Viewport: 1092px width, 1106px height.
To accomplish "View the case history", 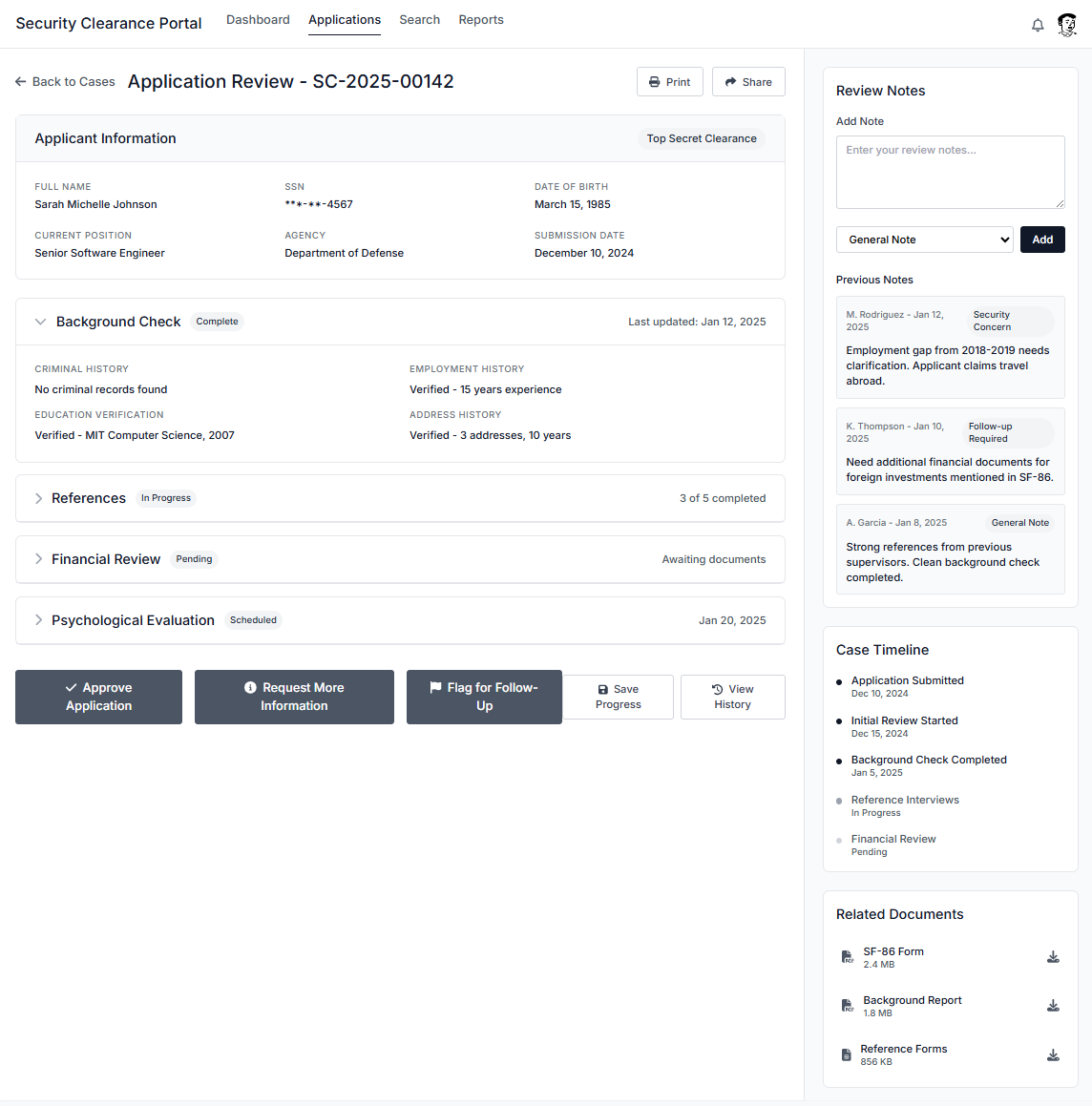I will 732,697.
